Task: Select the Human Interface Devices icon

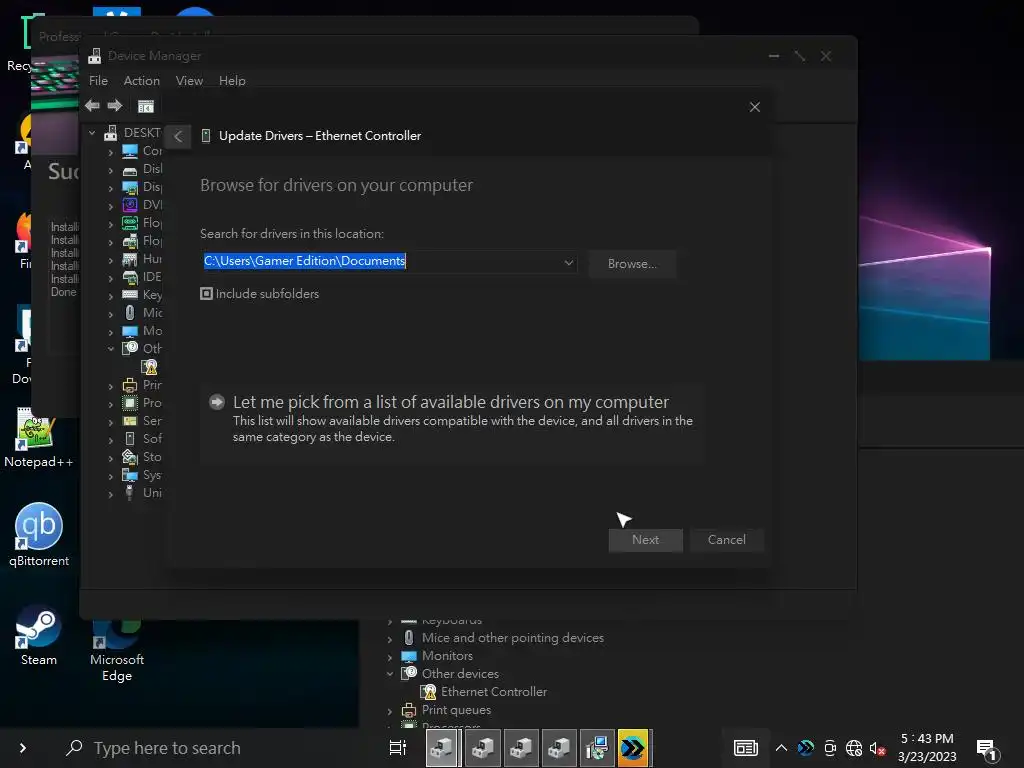Action: click(130, 259)
